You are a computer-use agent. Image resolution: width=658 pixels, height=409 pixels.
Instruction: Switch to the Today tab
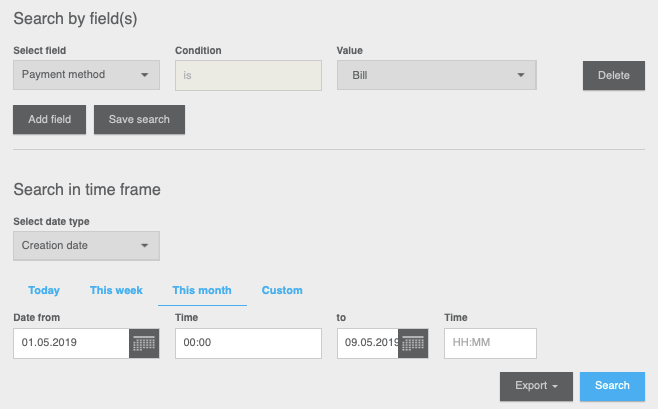click(44, 290)
